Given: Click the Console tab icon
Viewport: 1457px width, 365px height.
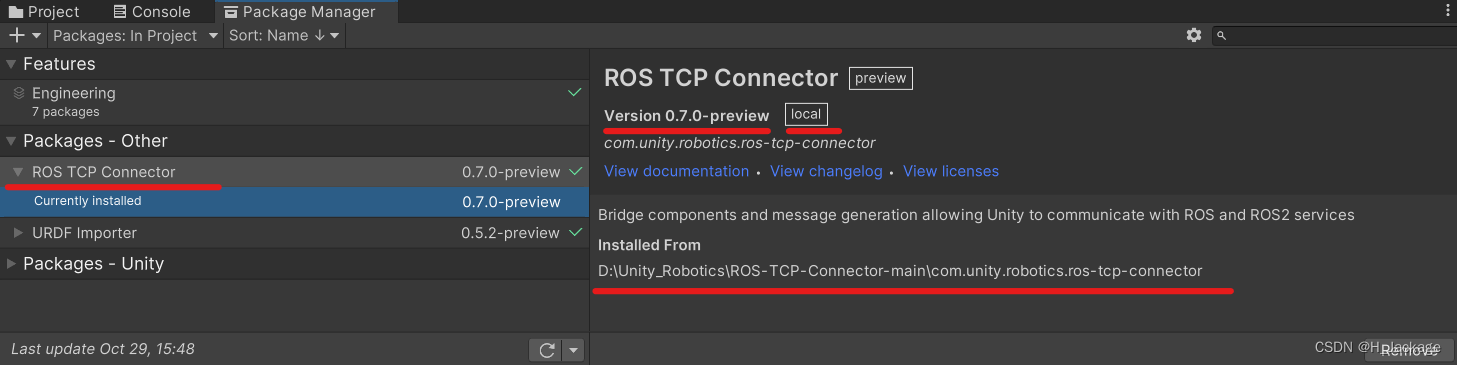Looking at the screenshot, I should coord(120,12).
